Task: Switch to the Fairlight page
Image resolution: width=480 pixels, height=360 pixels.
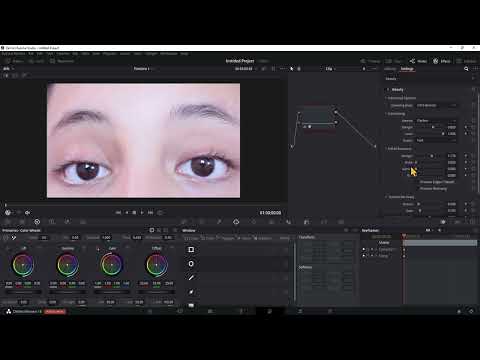Action: pyautogui.click(x=300, y=311)
